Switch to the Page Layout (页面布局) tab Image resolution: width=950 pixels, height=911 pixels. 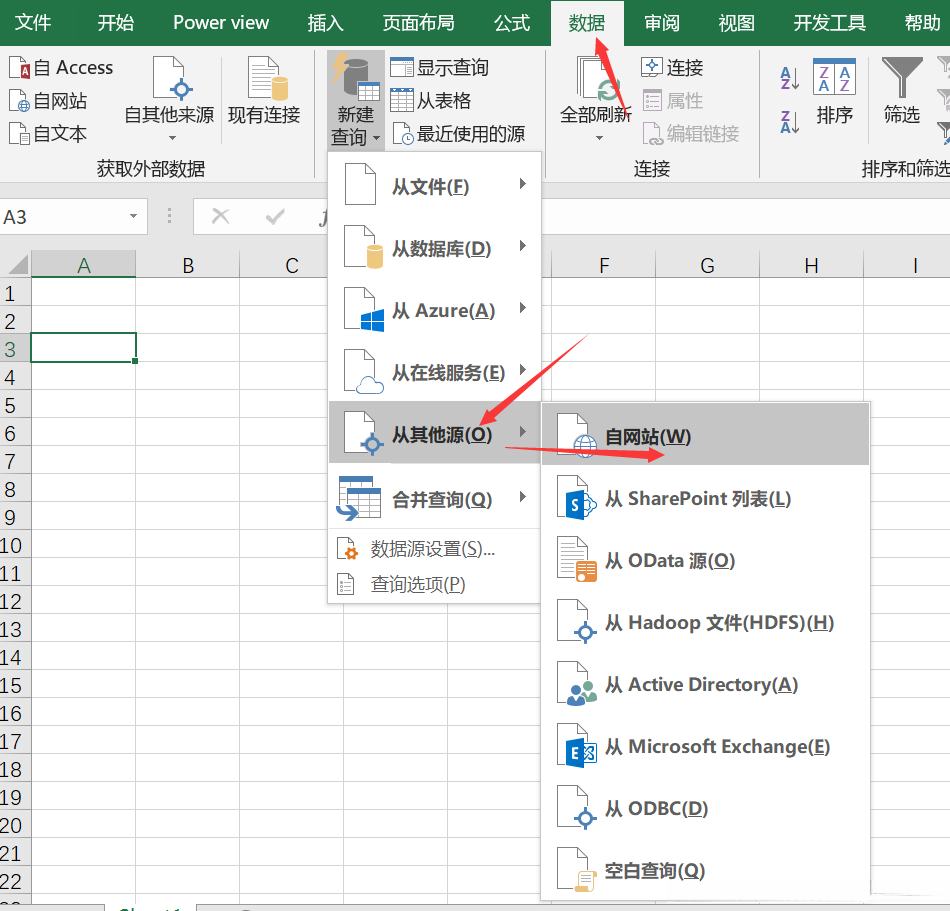point(419,23)
